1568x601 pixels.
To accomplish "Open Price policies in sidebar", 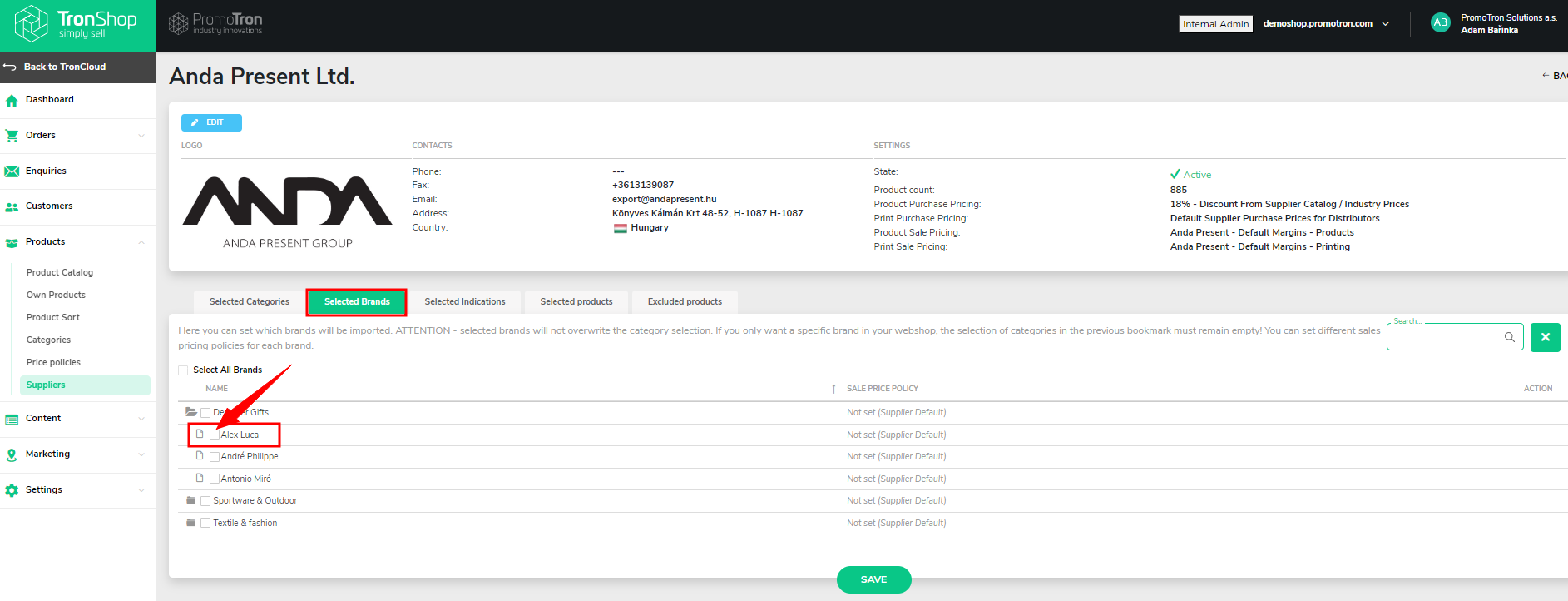I will click(53, 362).
